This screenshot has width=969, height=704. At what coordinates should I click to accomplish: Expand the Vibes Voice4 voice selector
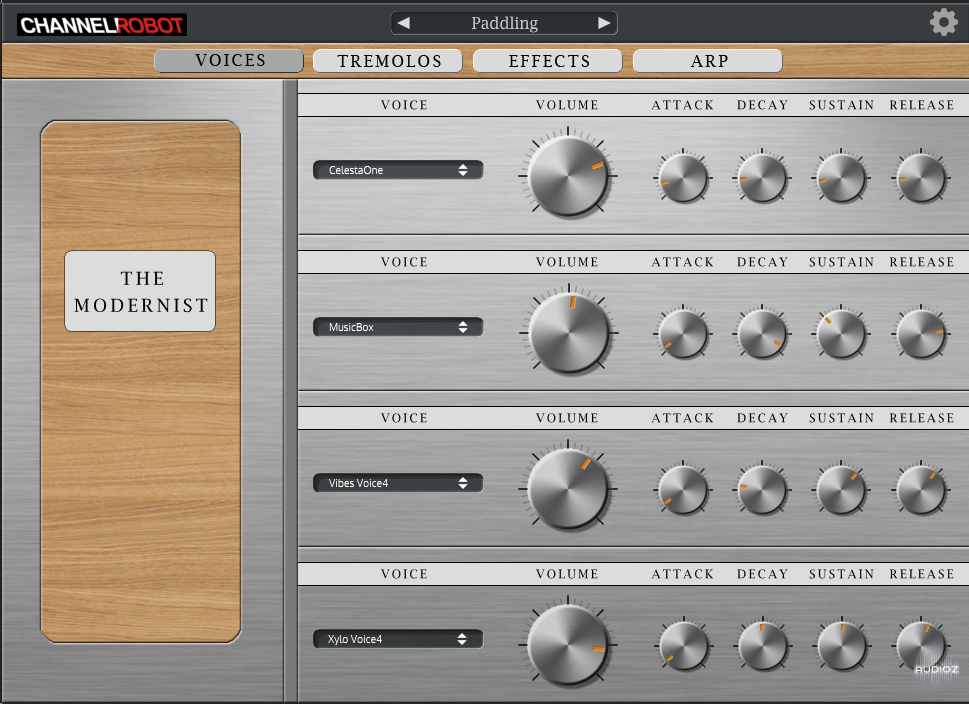pyautogui.click(x=398, y=483)
